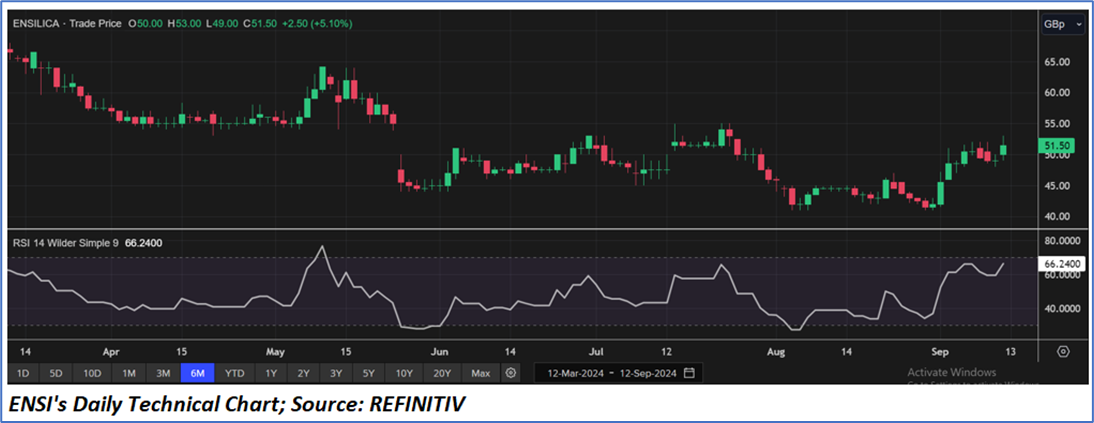
Task: Select the 2Y time range
Action: coord(304,373)
